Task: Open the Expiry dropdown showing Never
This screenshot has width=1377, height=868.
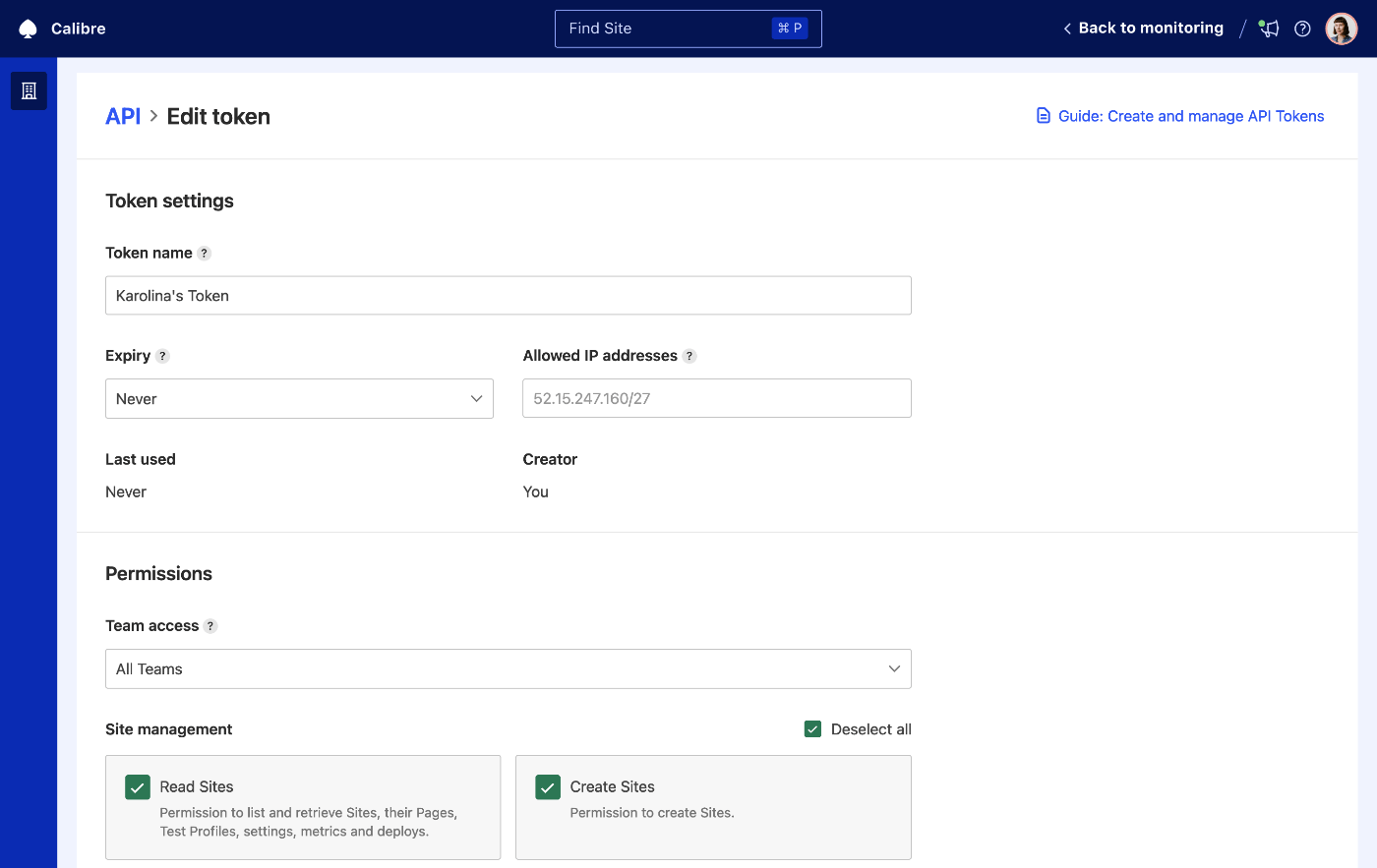Action: [299, 398]
